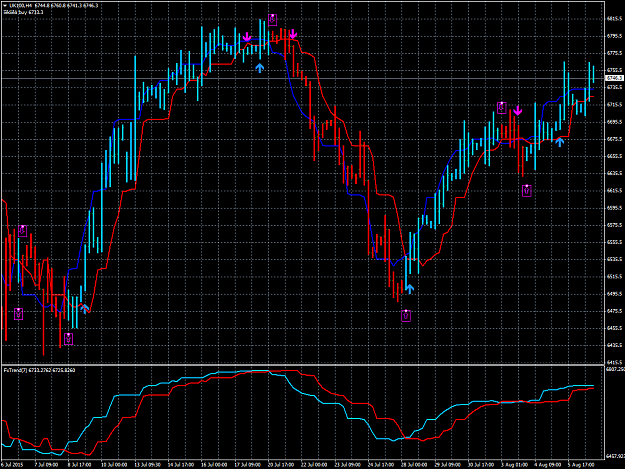Click the 30 Jul 17:00 time axis label
Screen dimensions: 625x469
(x=481, y=465)
